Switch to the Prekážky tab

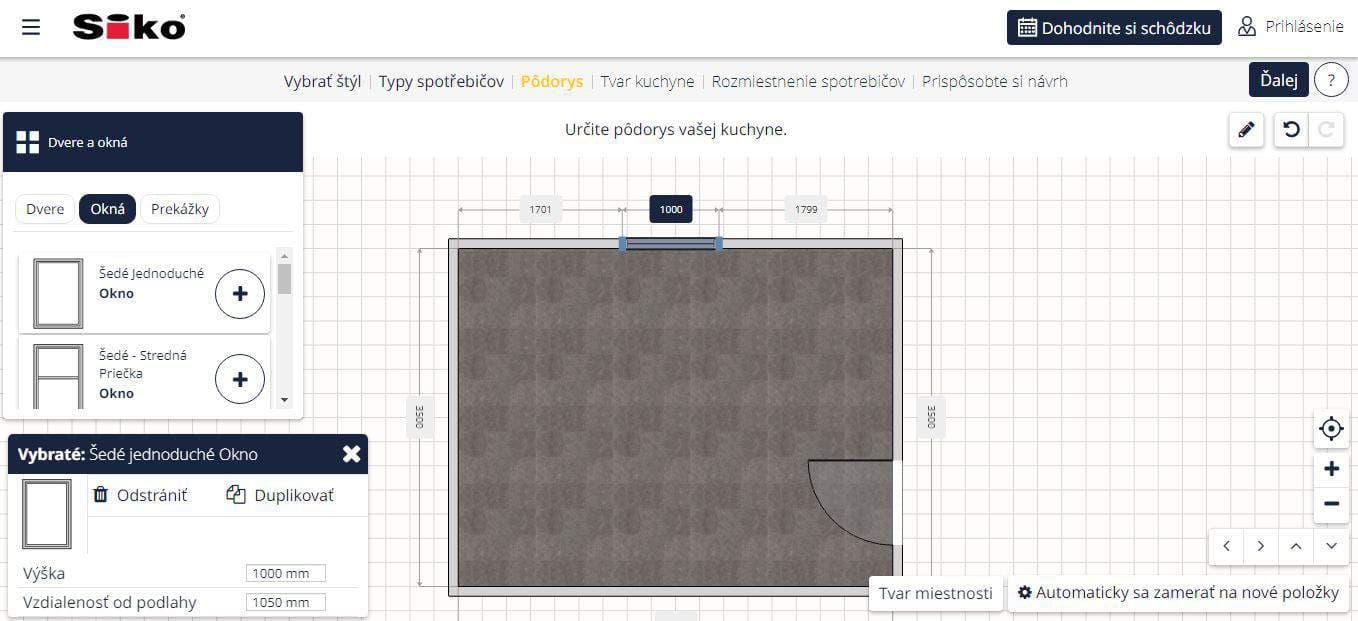180,209
